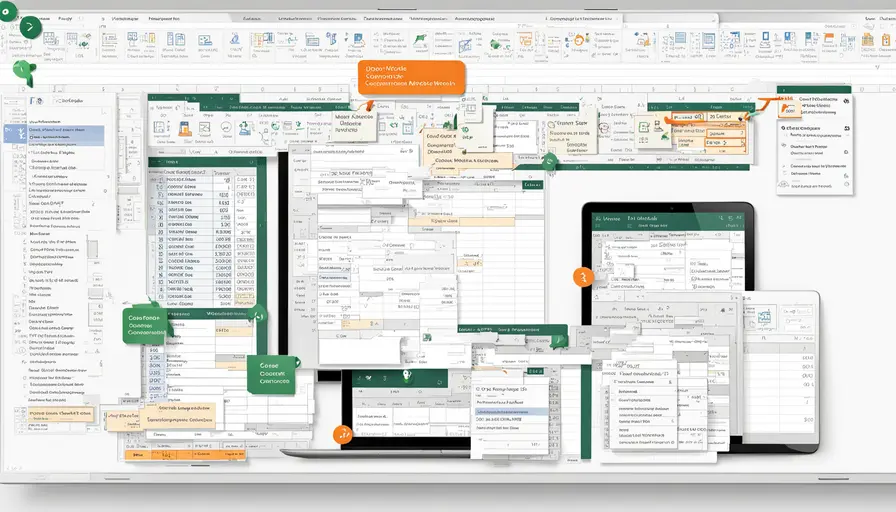
Task: Select the orange icon in the right panel header
Action: [x=785, y=103]
